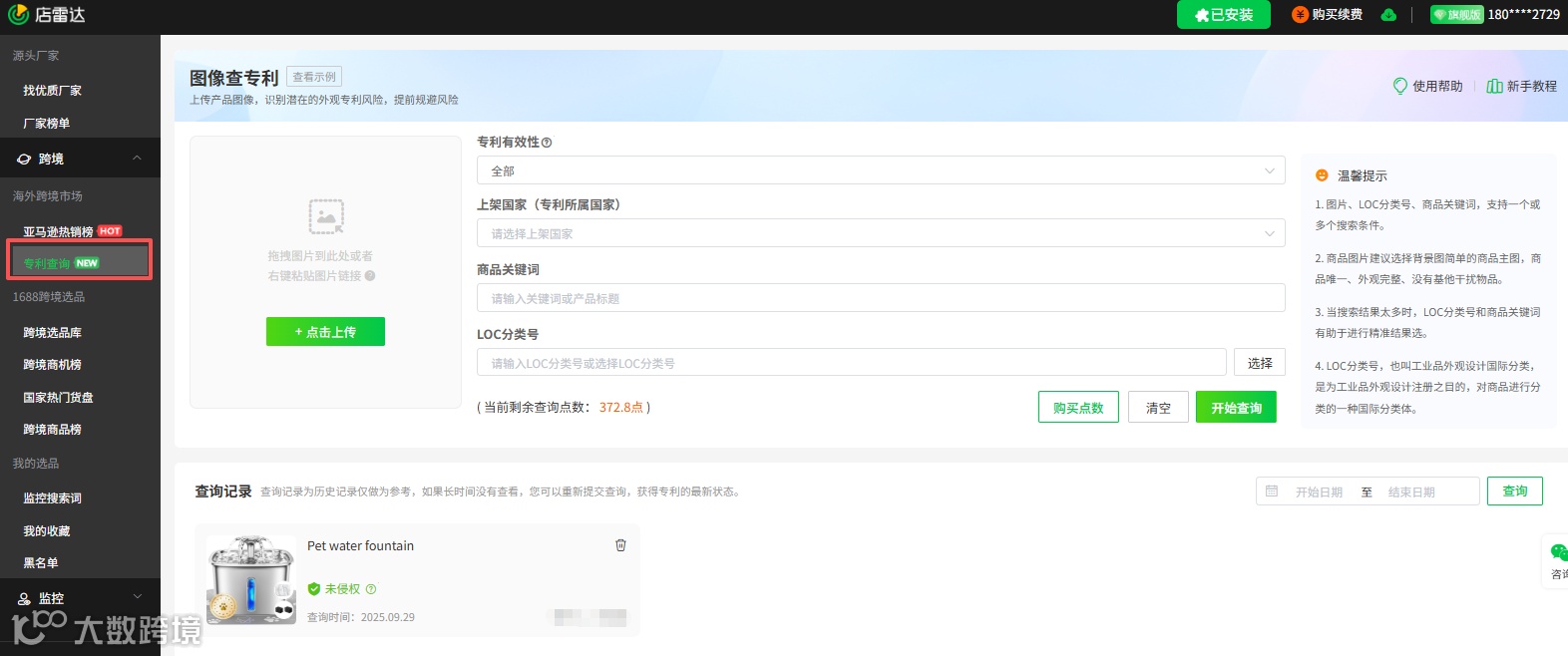The image size is (1568, 656).
Task: Click 清空 button
Action: click(1158, 408)
